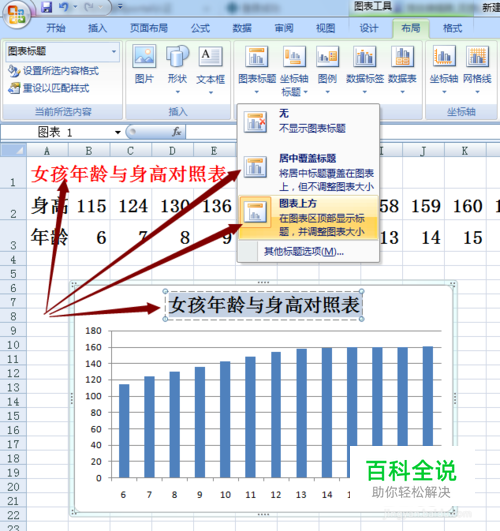Click 设置所选内容格式
Image resolution: width=500 pixels, height=531 pixels.
[54, 71]
